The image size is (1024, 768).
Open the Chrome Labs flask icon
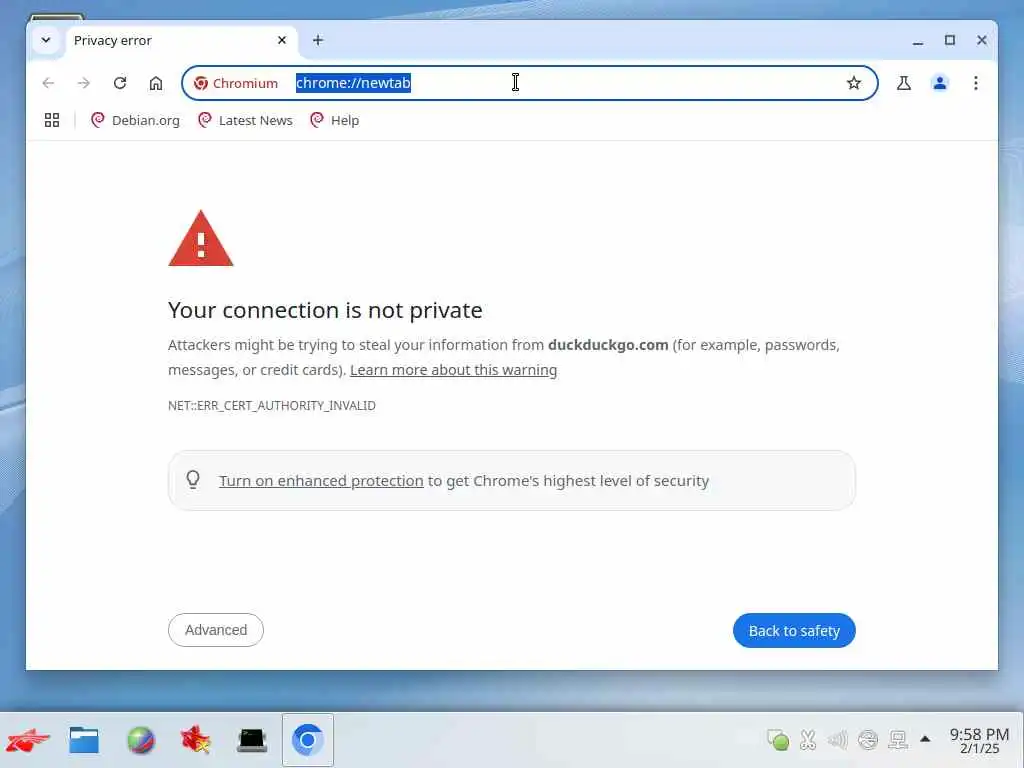click(x=904, y=83)
